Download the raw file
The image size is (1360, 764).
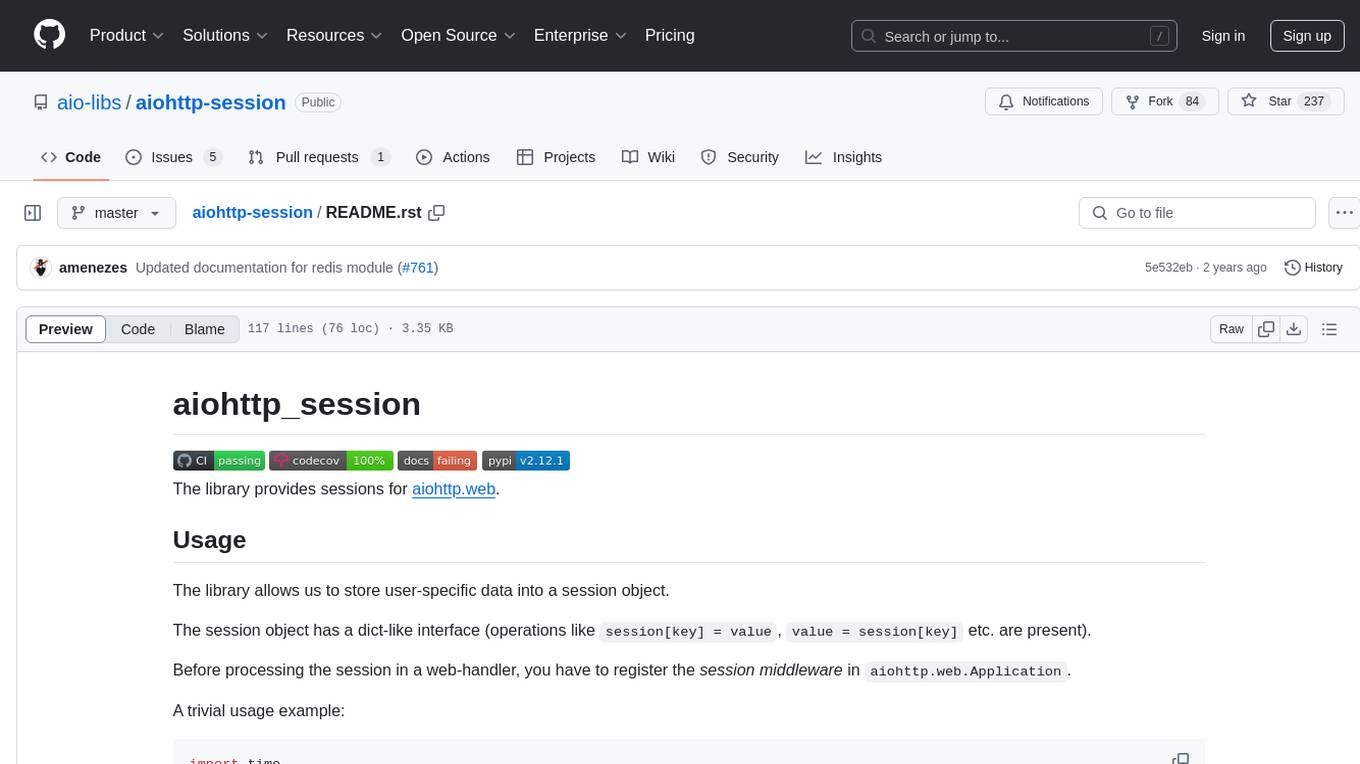click(1293, 329)
